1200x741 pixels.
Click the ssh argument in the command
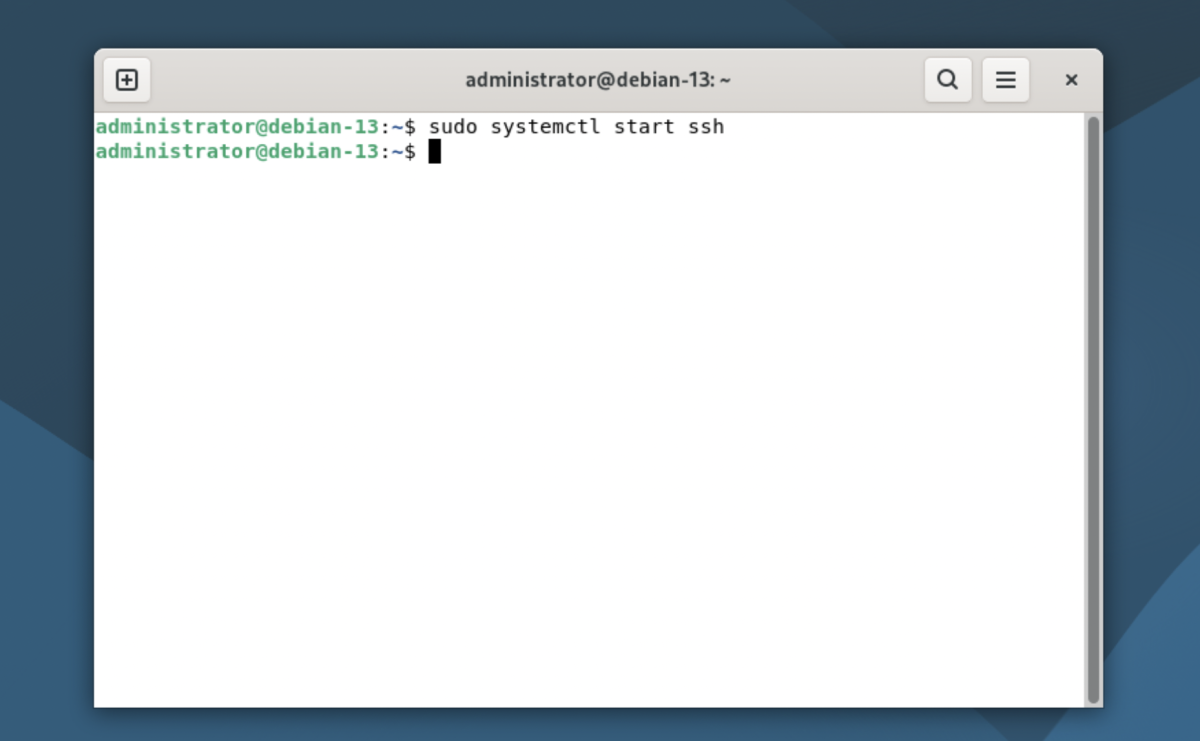pyautogui.click(x=705, y=127)
